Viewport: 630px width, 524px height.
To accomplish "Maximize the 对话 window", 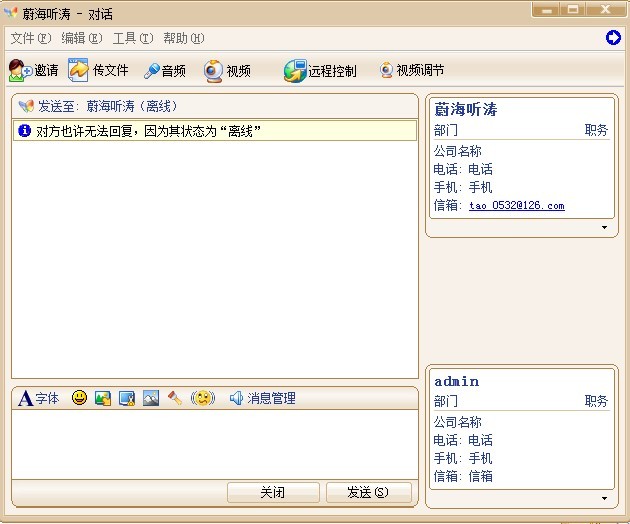I will click(573, 10).
